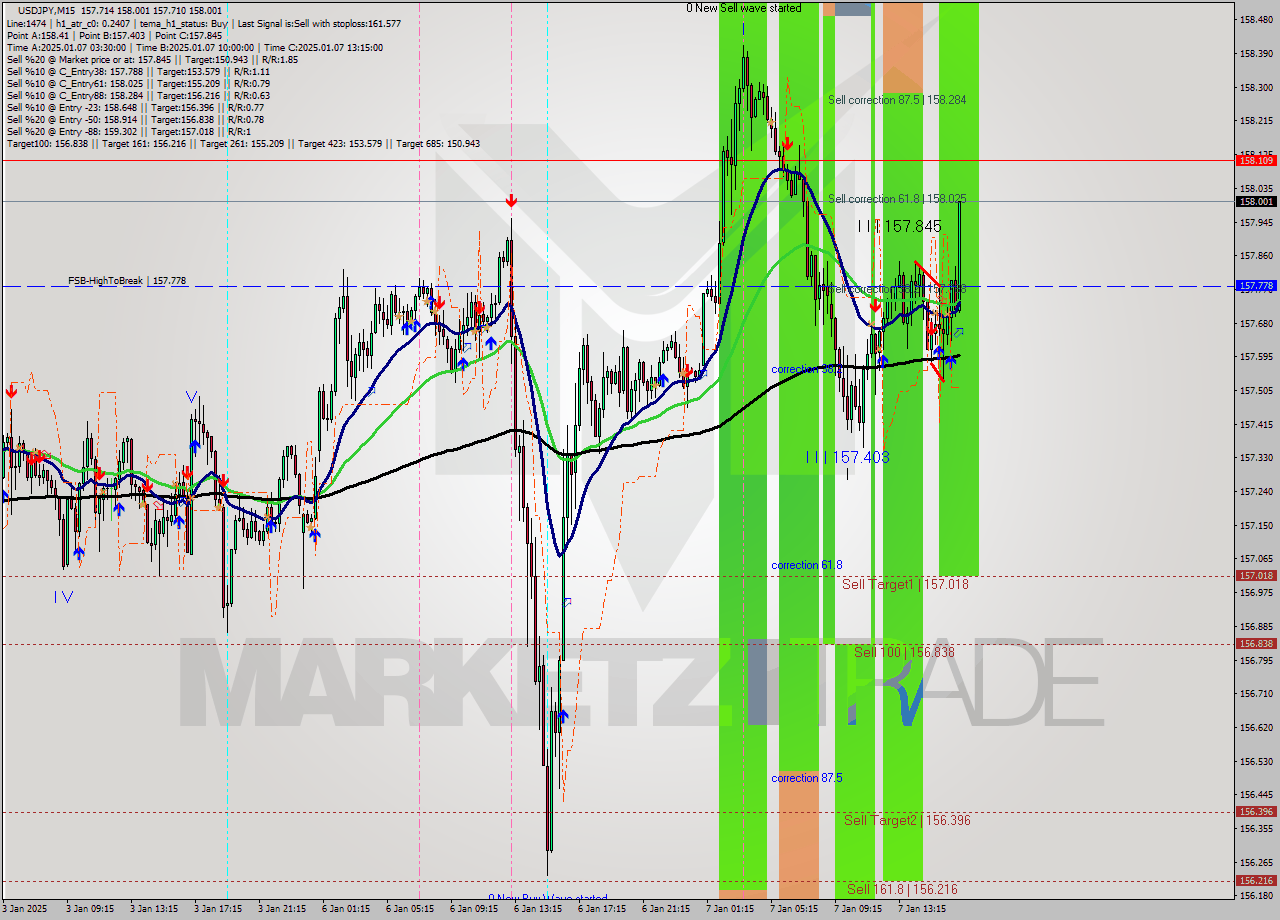Click the red 157.018 price tag
Screen dimensions: 1280x920
click(1256, 576)
